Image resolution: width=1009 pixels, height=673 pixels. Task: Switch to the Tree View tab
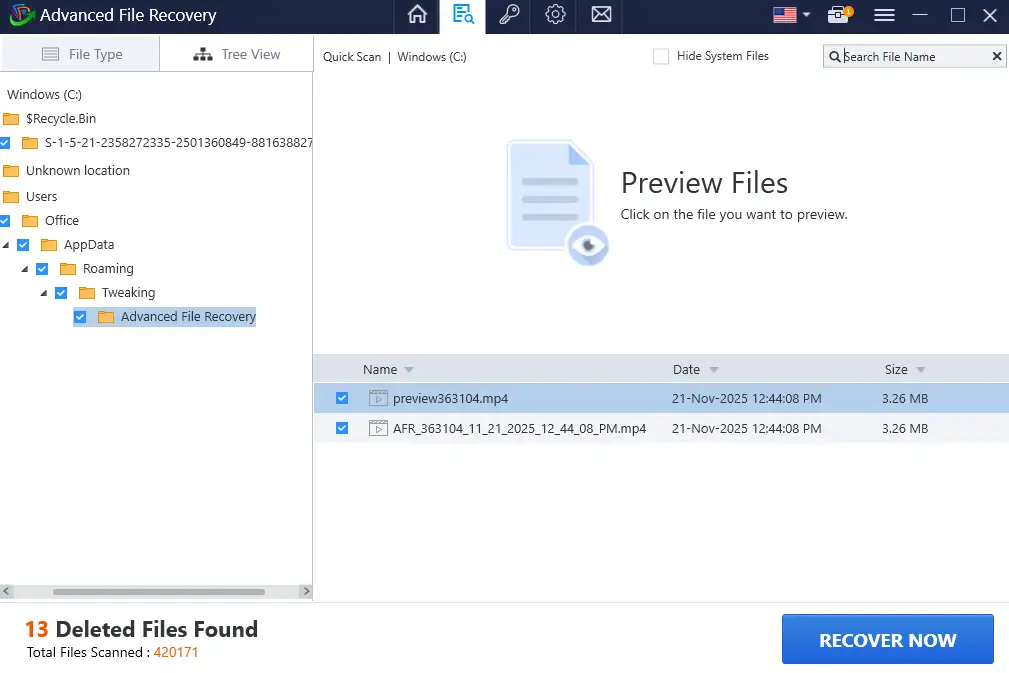235,52
